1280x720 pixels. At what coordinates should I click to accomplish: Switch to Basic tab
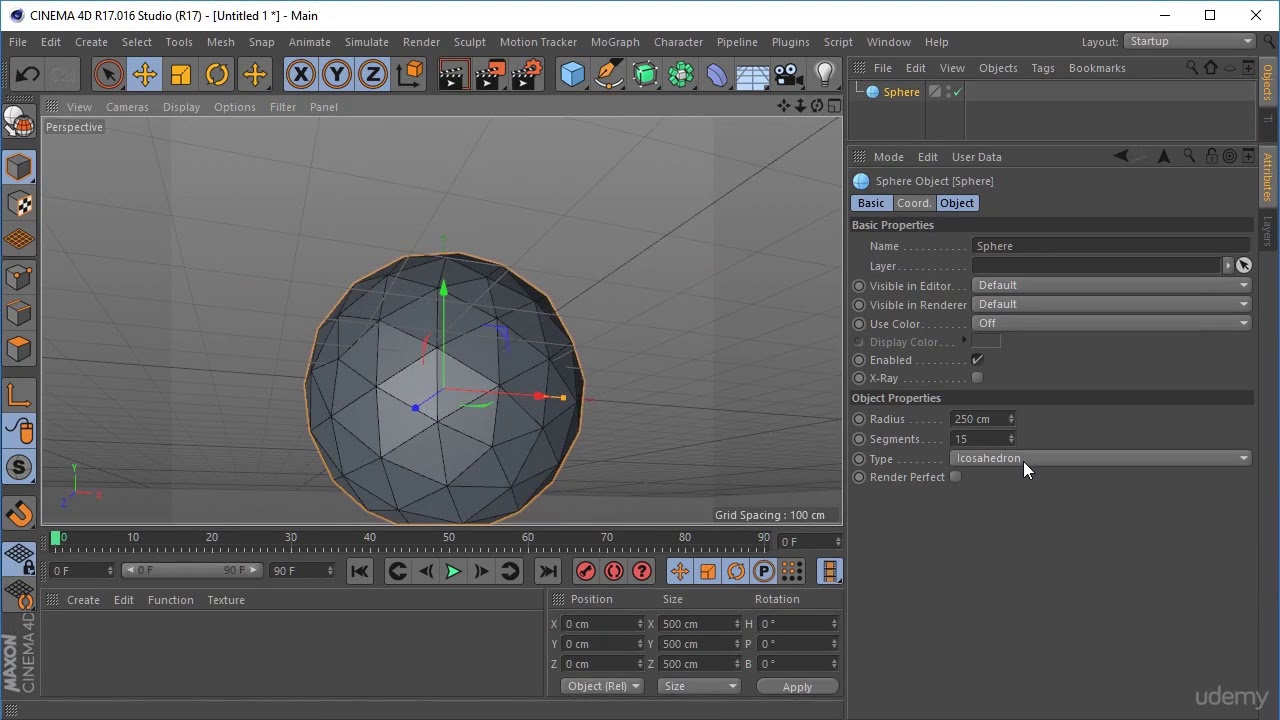point(871,203)
